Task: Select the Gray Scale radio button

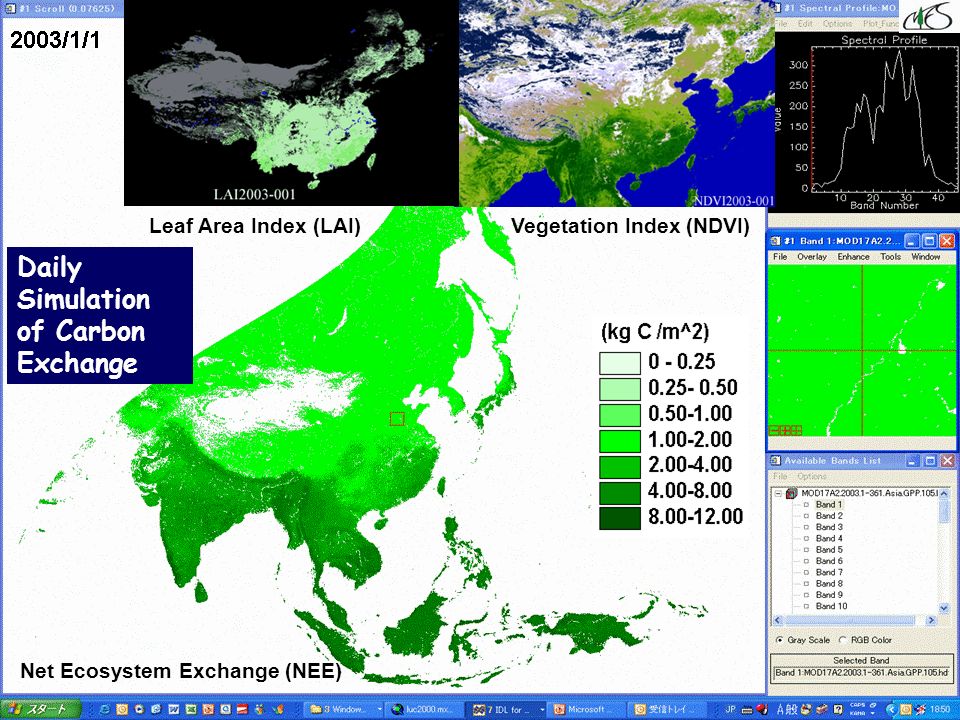Action: 779,640
